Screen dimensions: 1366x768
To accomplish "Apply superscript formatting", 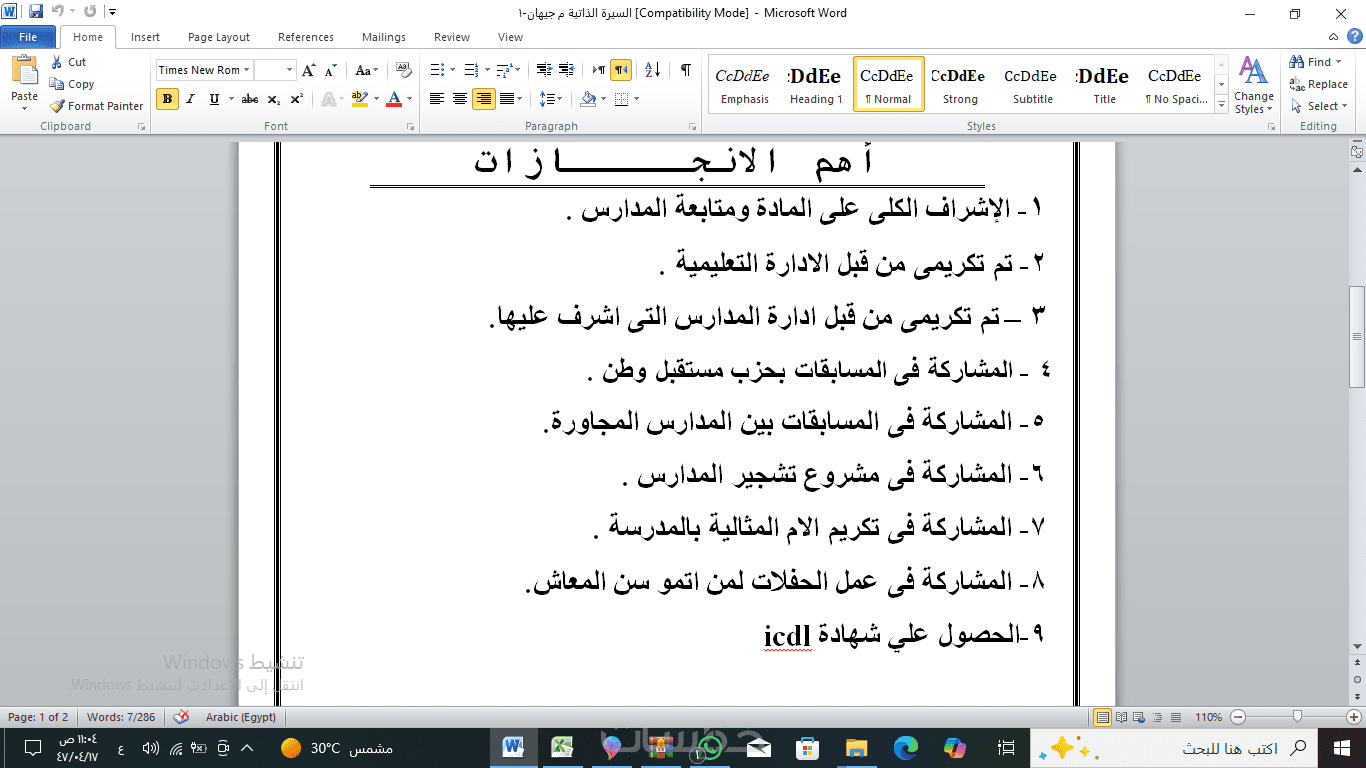I will [x=297, y=99].
